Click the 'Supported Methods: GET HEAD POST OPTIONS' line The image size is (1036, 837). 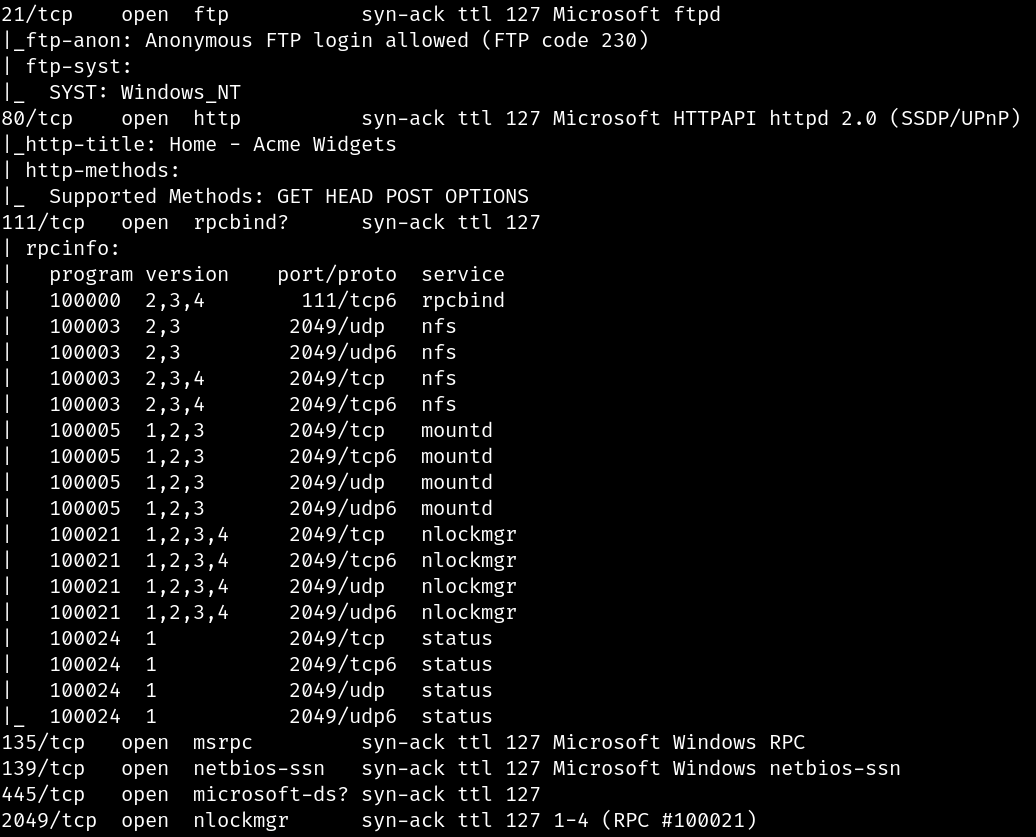point(289,196)
